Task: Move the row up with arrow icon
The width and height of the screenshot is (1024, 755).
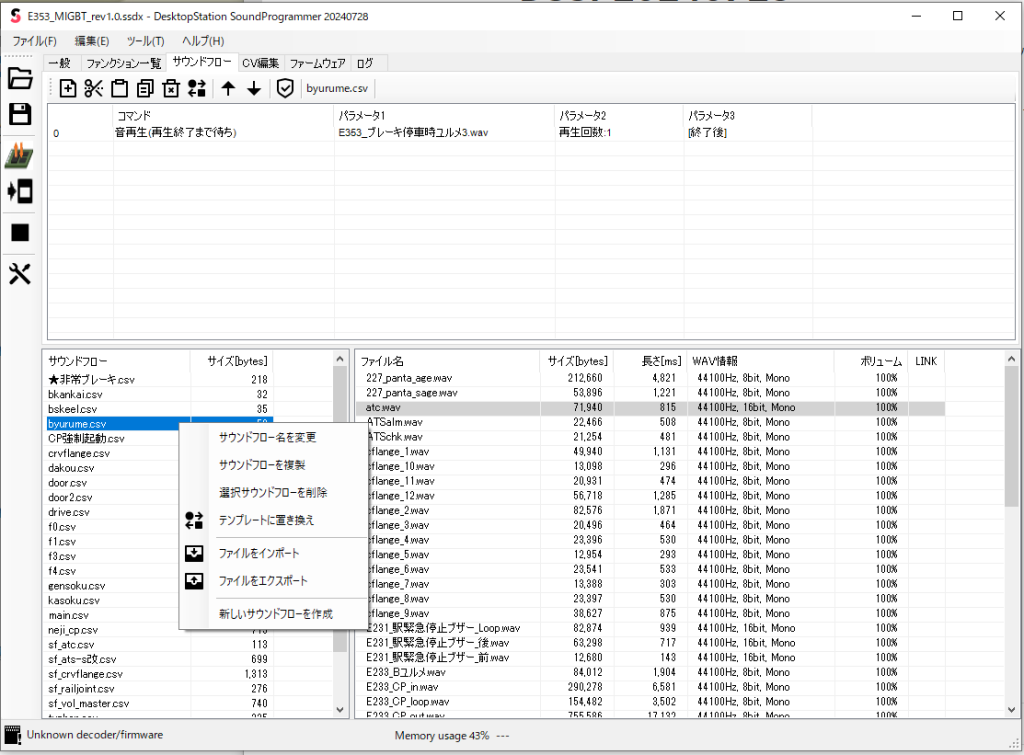Action: (228, 89)
